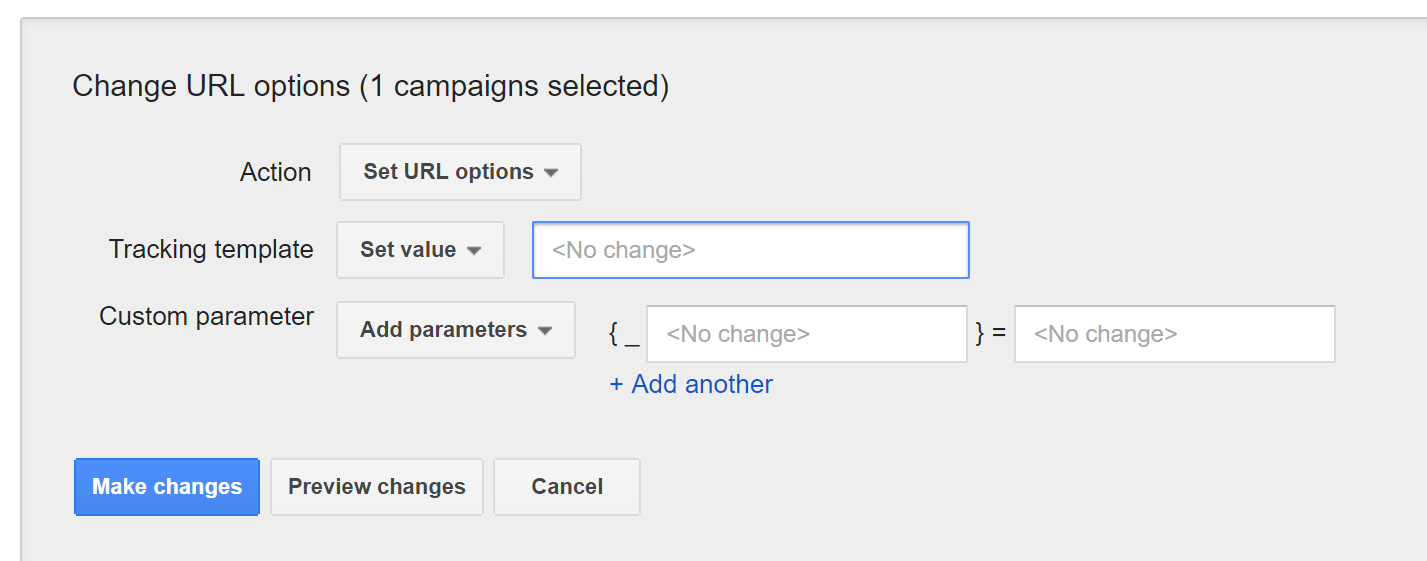Focus the Tracking template text field
The image size is (1427, 561).
pyautogui.click(x=750, y=250)
